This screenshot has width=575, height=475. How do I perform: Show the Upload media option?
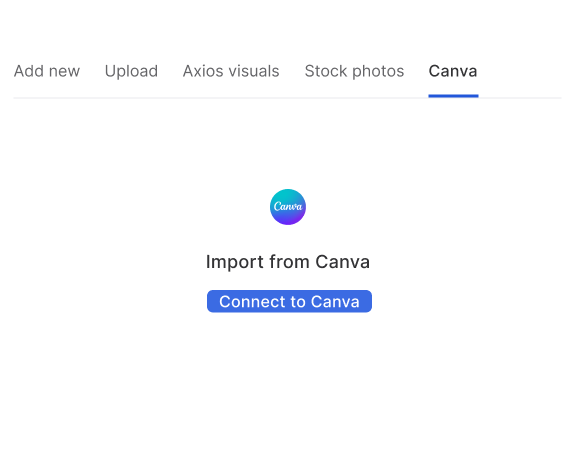(x=131, y=71)
